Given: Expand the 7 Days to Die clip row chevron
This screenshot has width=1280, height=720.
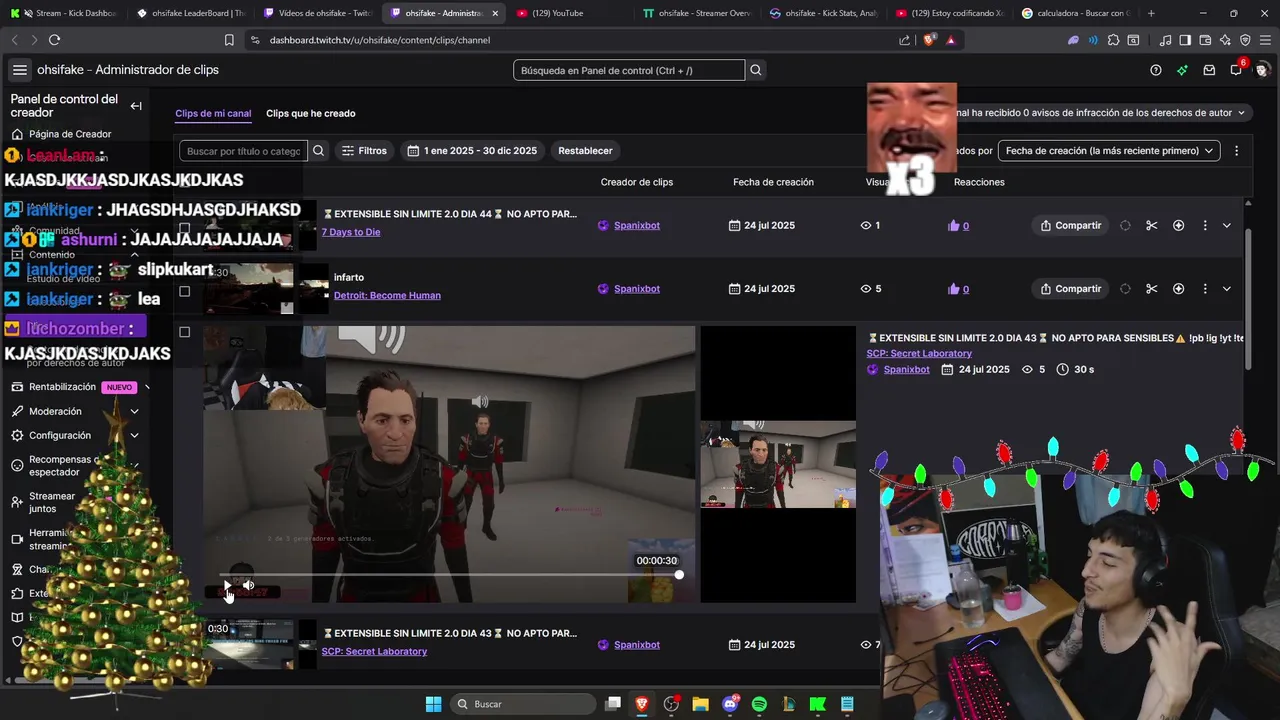Looking at the screenshot, I should pyautogui.click(x=1227, y=226).
